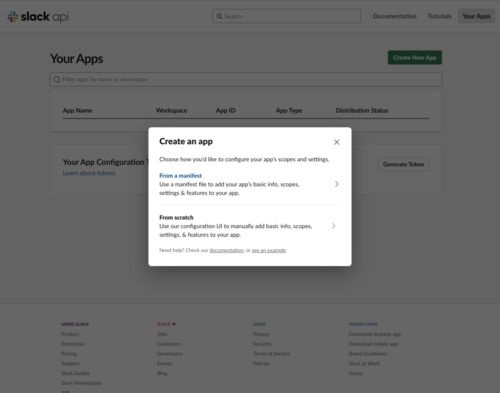Open the Privacy footer link
The height and width of the screenshot is (393, 500).
(261, 334)
